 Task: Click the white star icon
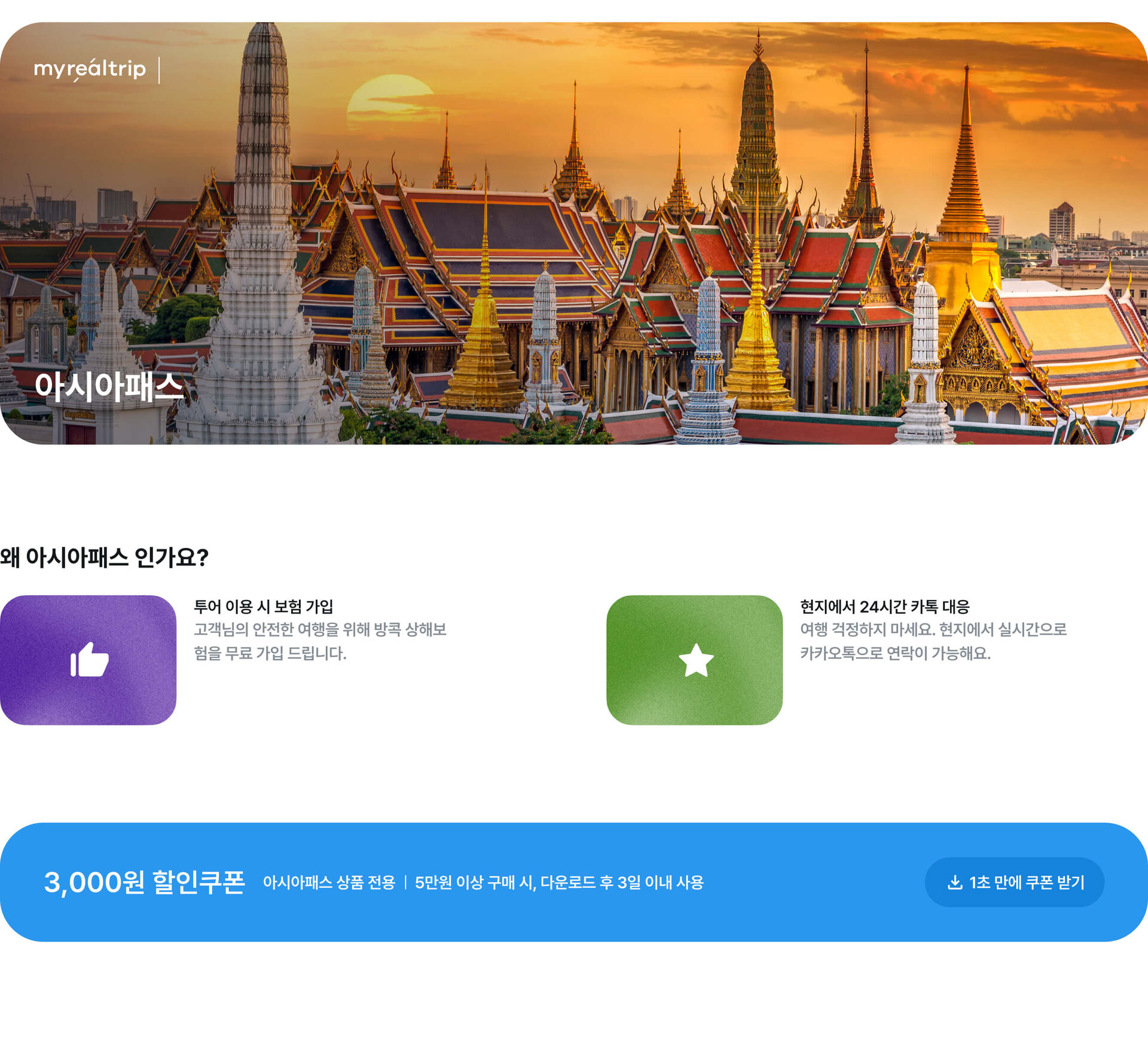point(696,660)
